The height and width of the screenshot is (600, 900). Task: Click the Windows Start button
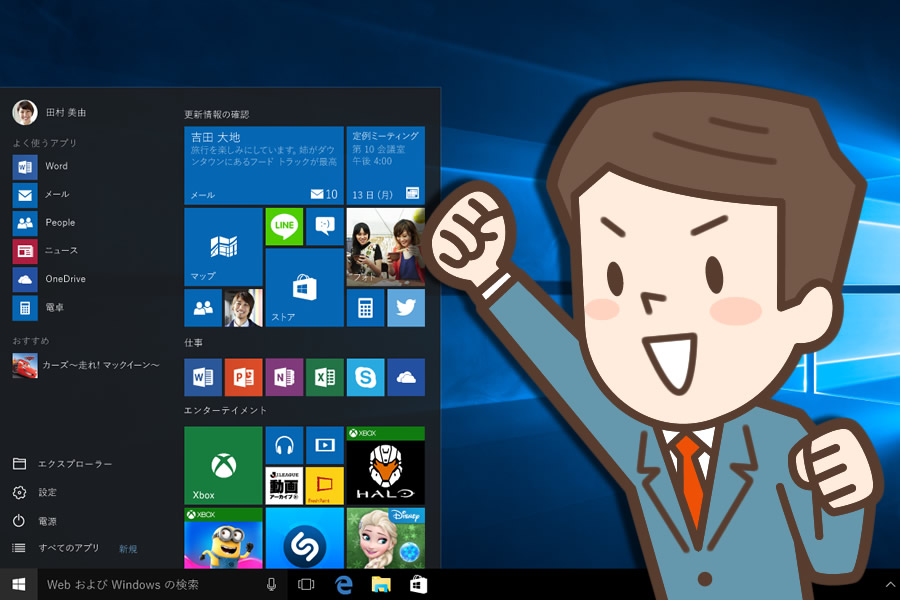18,584
